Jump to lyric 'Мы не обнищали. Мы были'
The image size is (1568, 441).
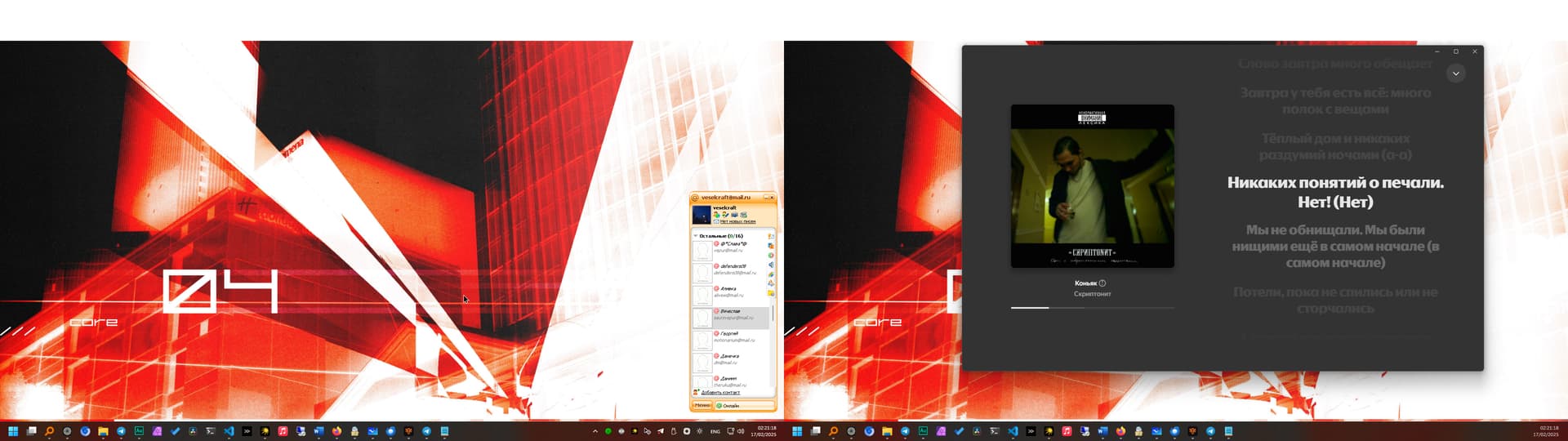[1335, 246]
